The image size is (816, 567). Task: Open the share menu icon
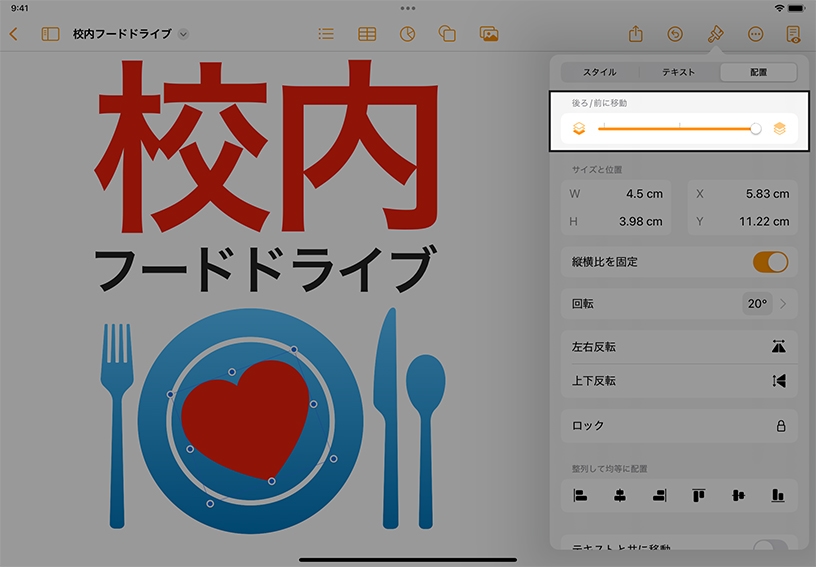tap(635, 34)
